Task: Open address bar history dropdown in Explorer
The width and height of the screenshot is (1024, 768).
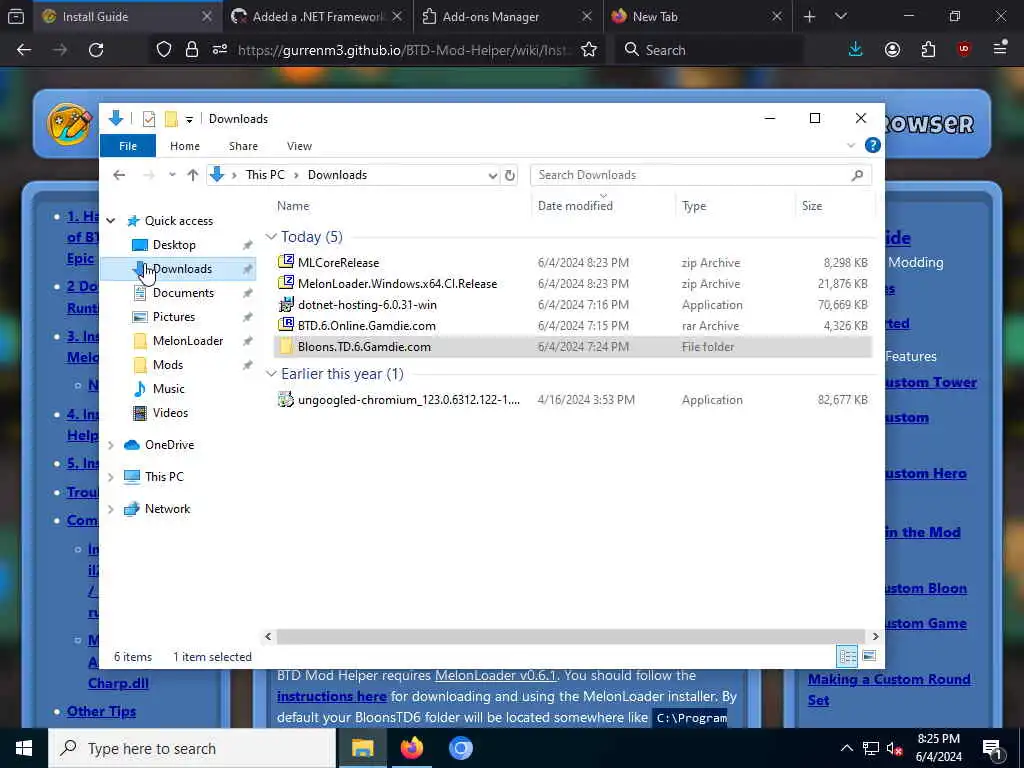Action: (492, 176)
